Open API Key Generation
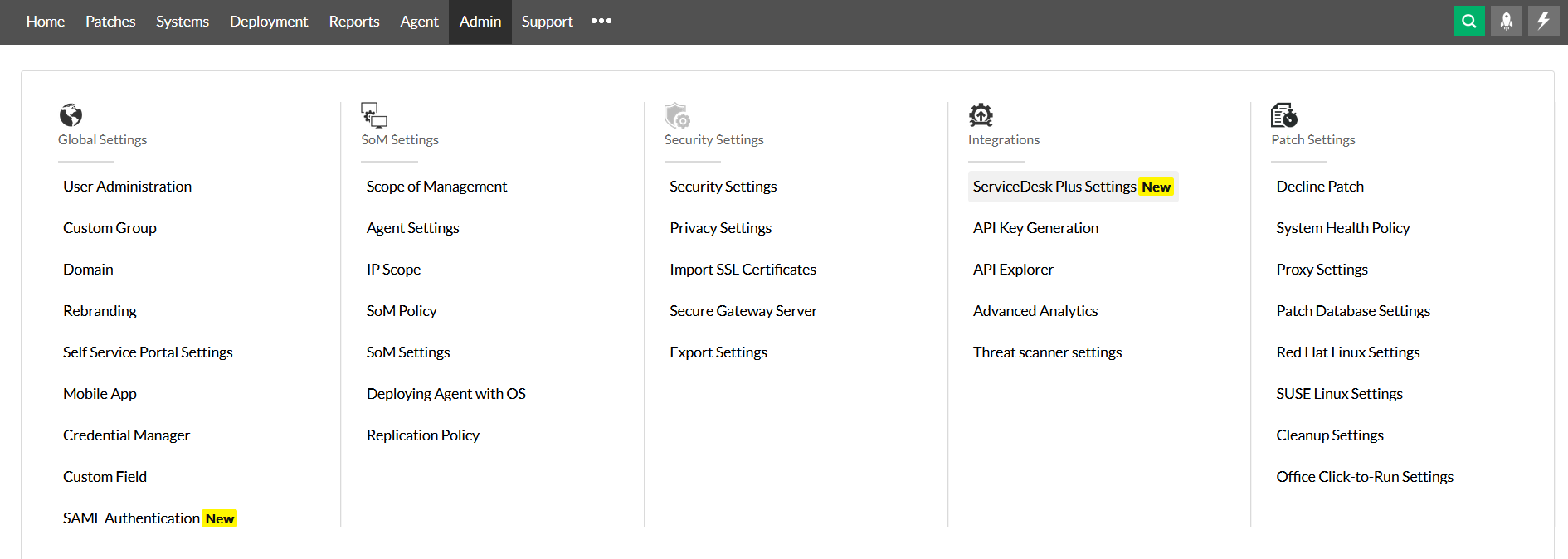This screenshot has width=1568, height=559. 1035,228
